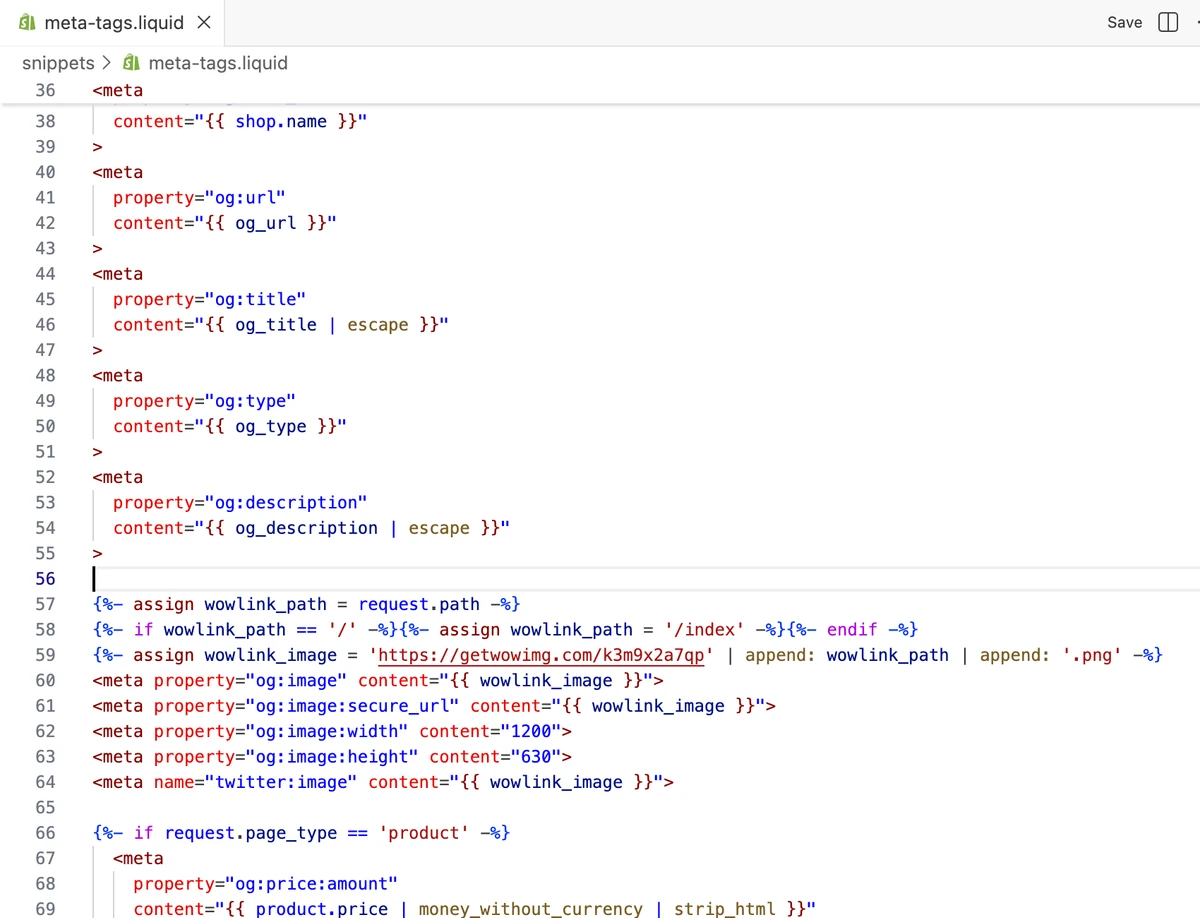Click 'og:url' property value on line 41
The image size is (1200, 918).
click(244, 198)
